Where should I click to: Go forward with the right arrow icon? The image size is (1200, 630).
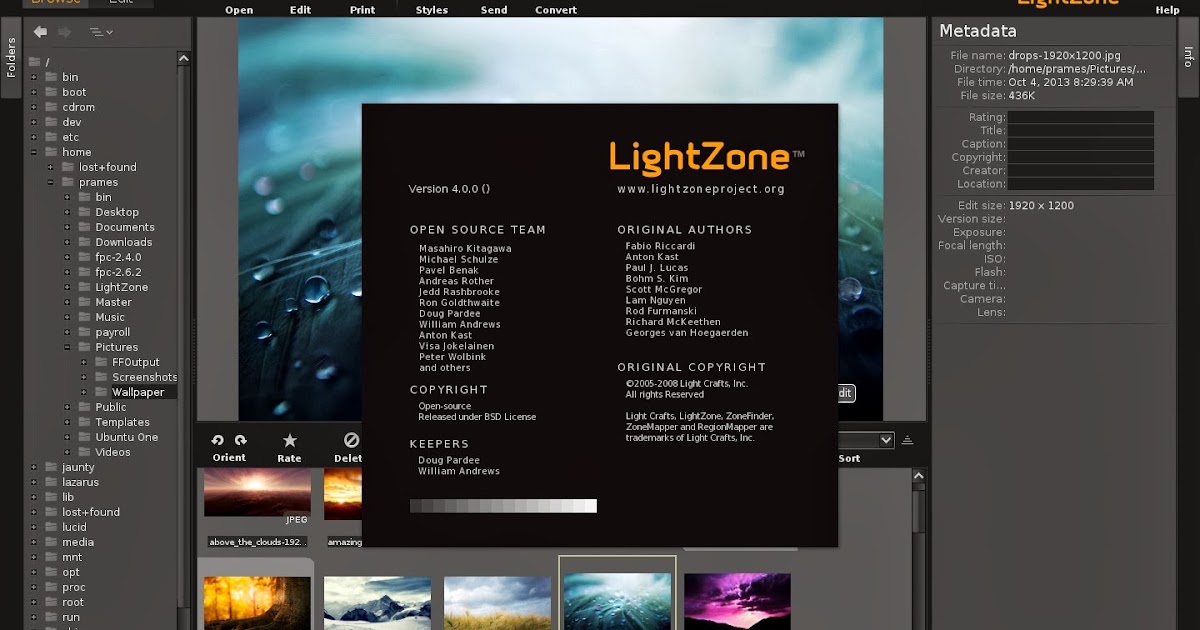pos(64,32)
